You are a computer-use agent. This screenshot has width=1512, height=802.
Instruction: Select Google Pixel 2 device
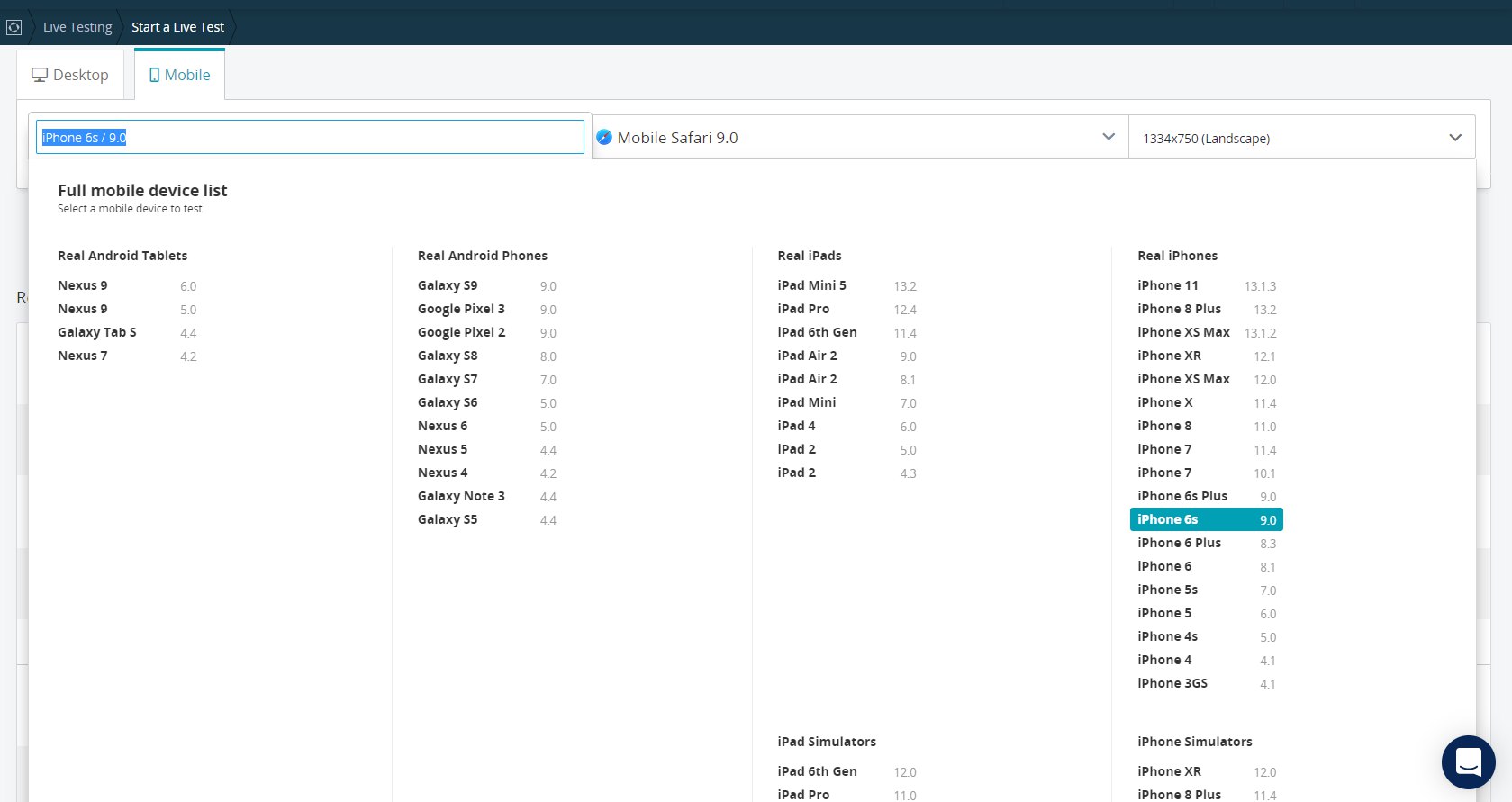487,332
